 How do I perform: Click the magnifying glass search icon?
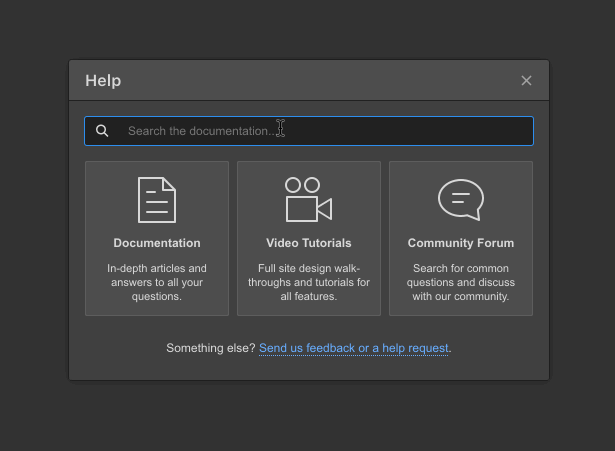pos(102,131)
